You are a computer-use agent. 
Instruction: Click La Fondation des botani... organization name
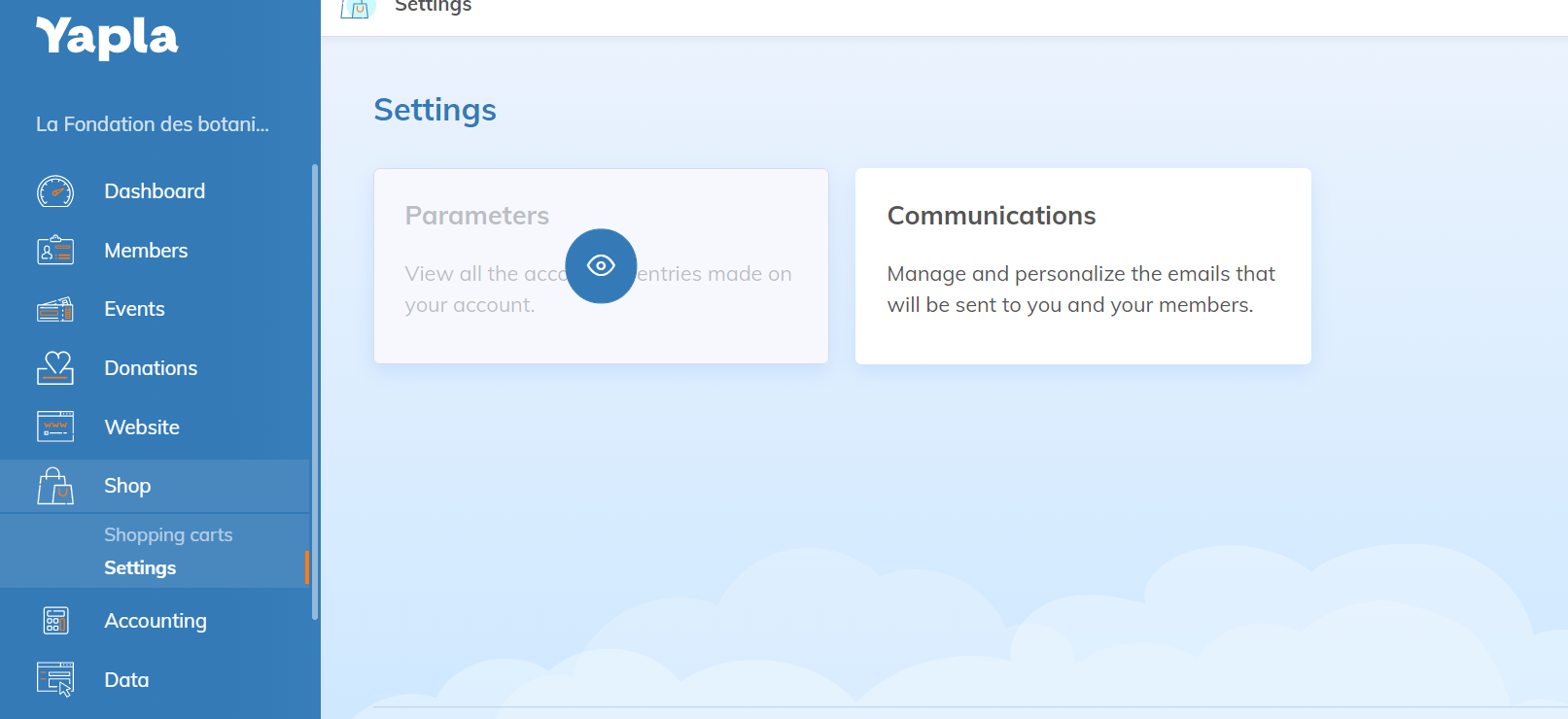(x=153, y=124)
